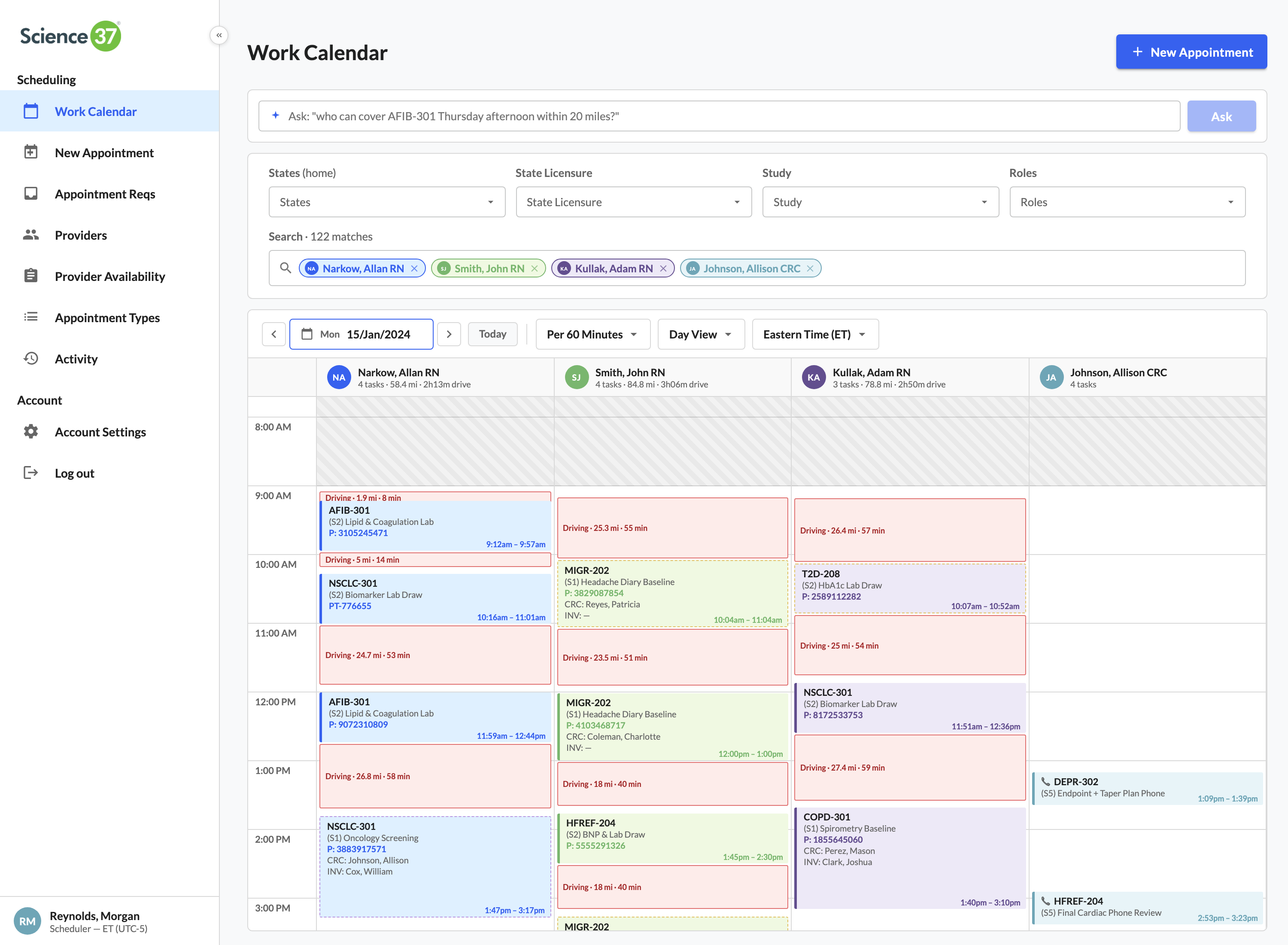
Task: Open AFIB-301 appointment at 11:59am
Action: [435, 717]
